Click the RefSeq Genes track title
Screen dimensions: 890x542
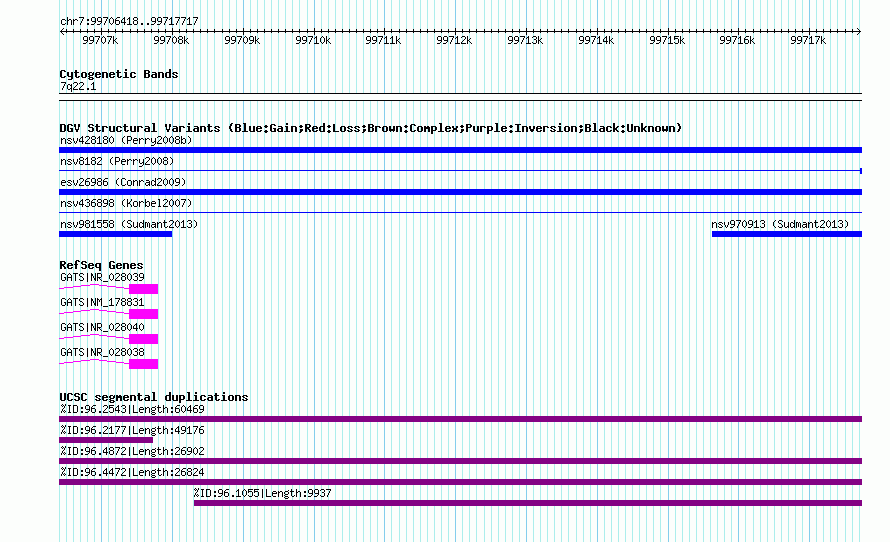101,265
